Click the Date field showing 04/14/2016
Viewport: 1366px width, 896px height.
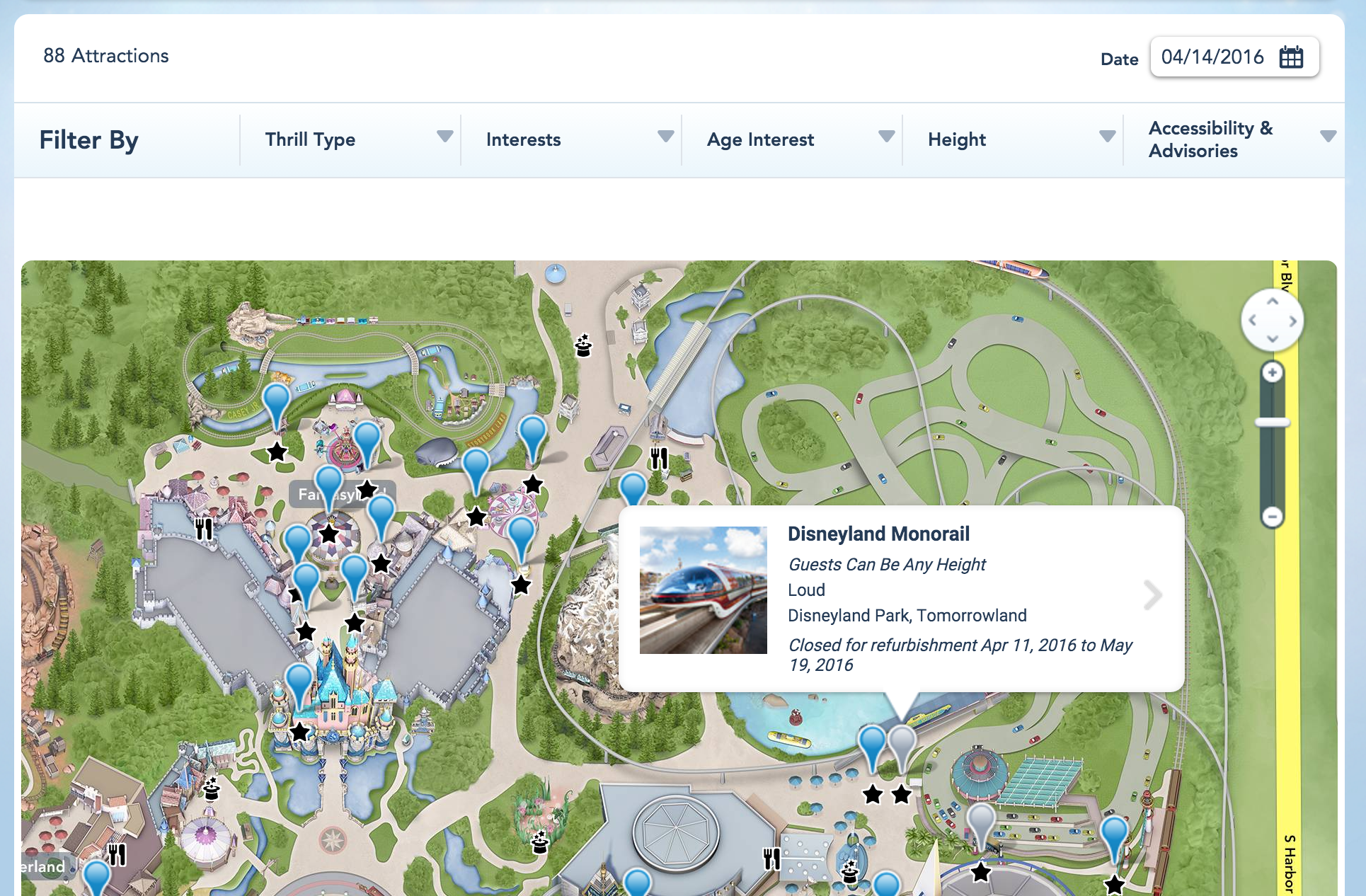click(1234, 57)
